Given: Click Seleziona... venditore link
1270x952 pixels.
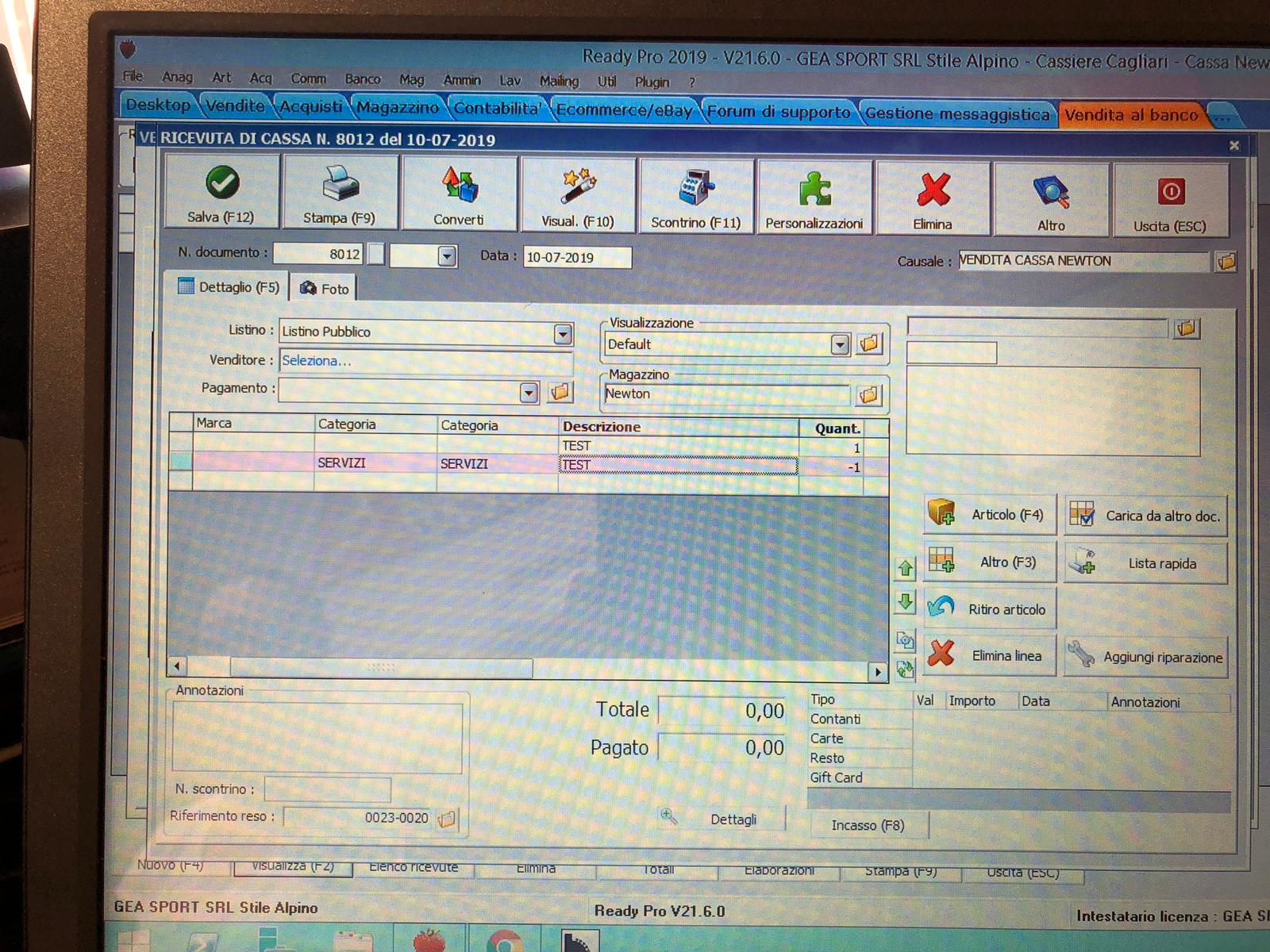Looking at the screenshot, I should tap(316, 361).
